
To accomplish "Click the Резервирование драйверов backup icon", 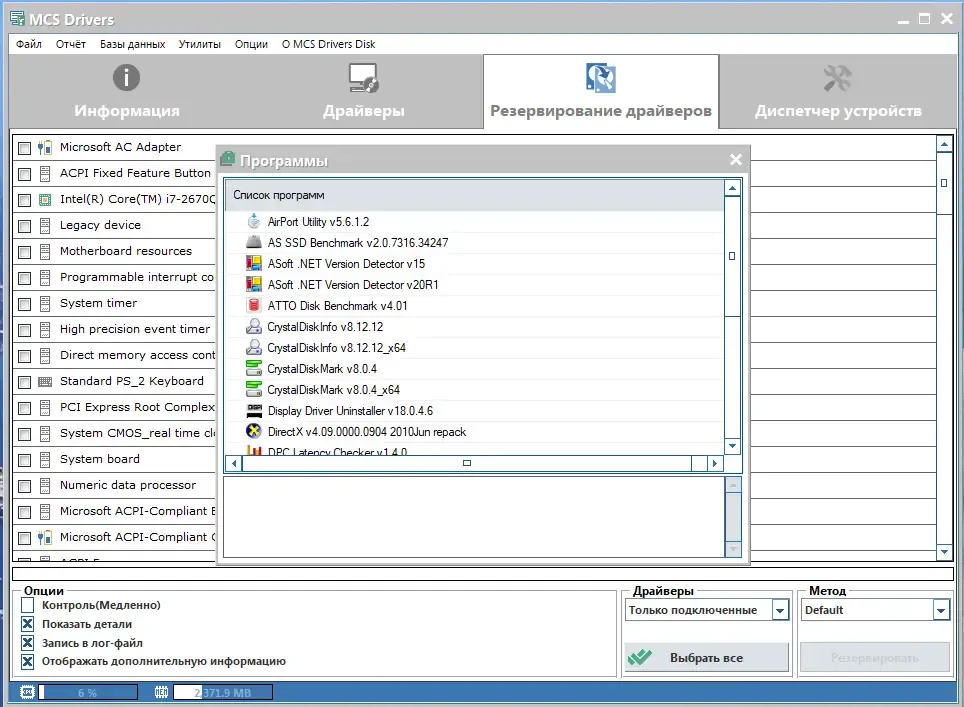I will click(601, 78).
